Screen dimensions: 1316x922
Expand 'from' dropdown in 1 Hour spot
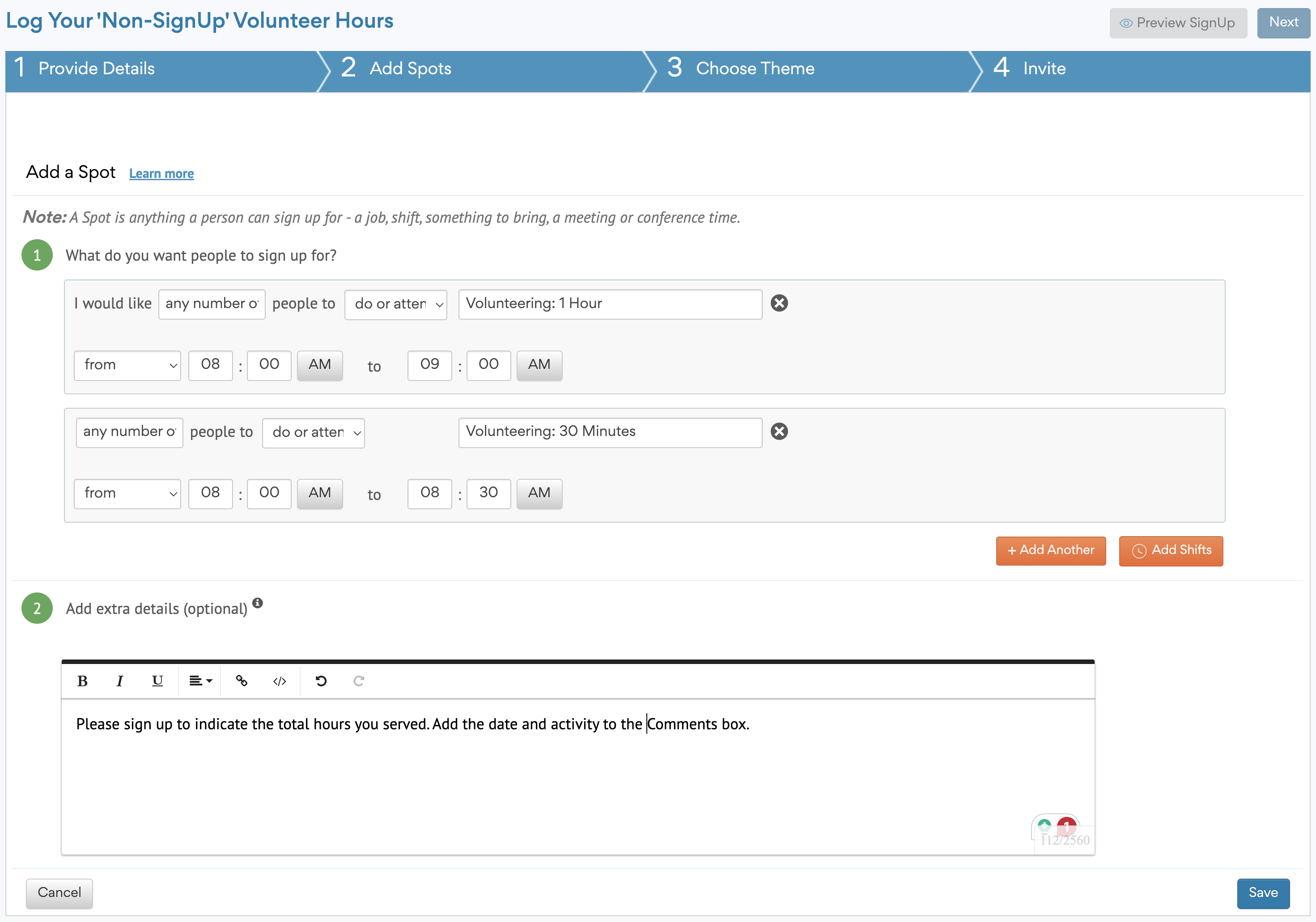click(127, 366)
